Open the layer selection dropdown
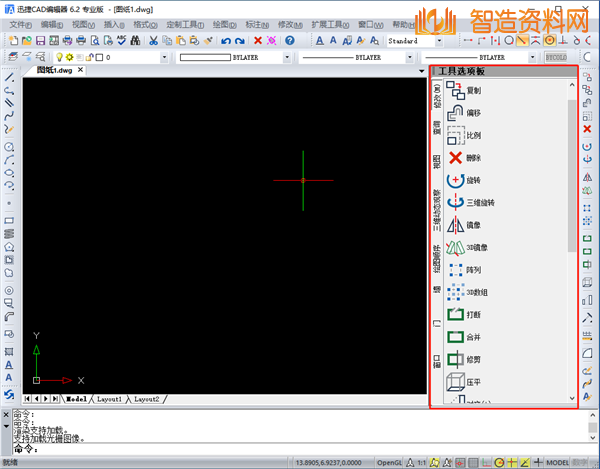Viewport: 600px width, 469px height. pos(165,58)
